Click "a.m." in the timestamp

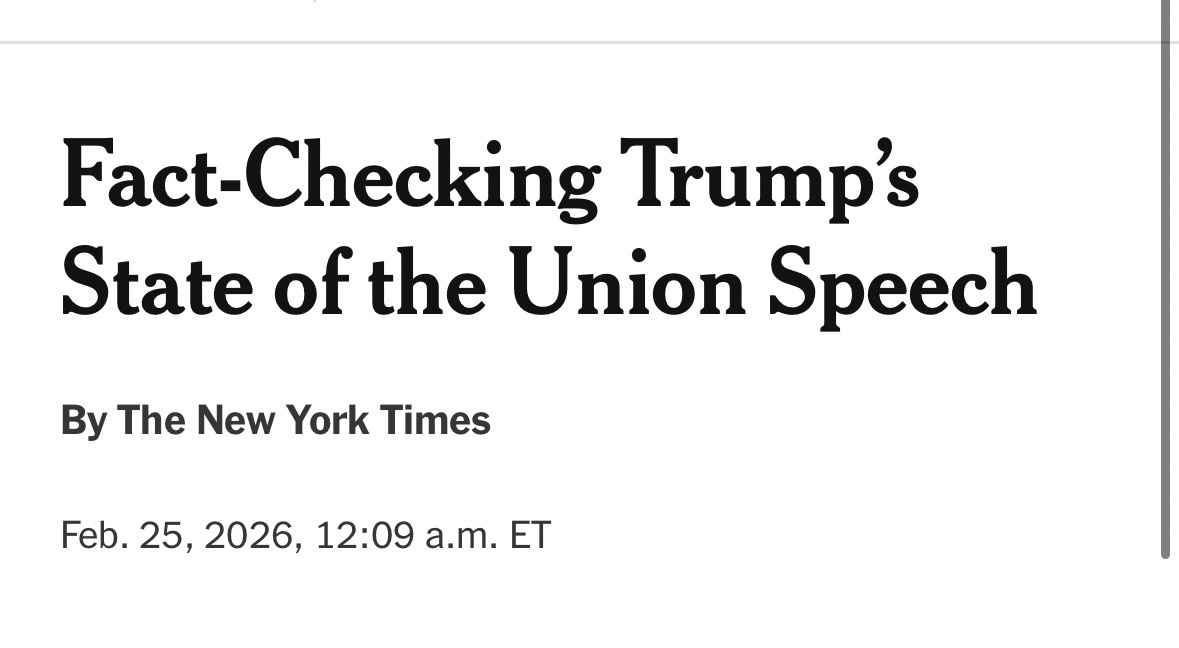point(462,535)
